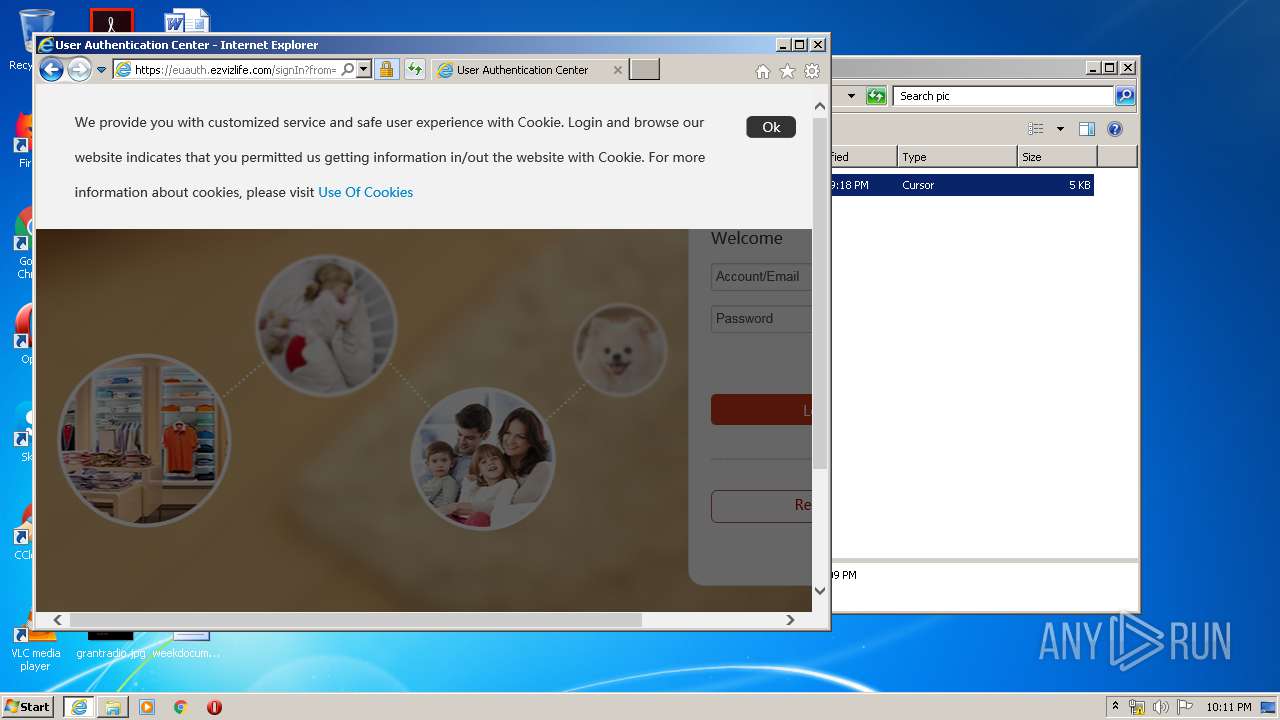Image resolution: width=1280 pixels, height=720 pixels.
Task: Click the Password input field
Action: tap(761, 319)
